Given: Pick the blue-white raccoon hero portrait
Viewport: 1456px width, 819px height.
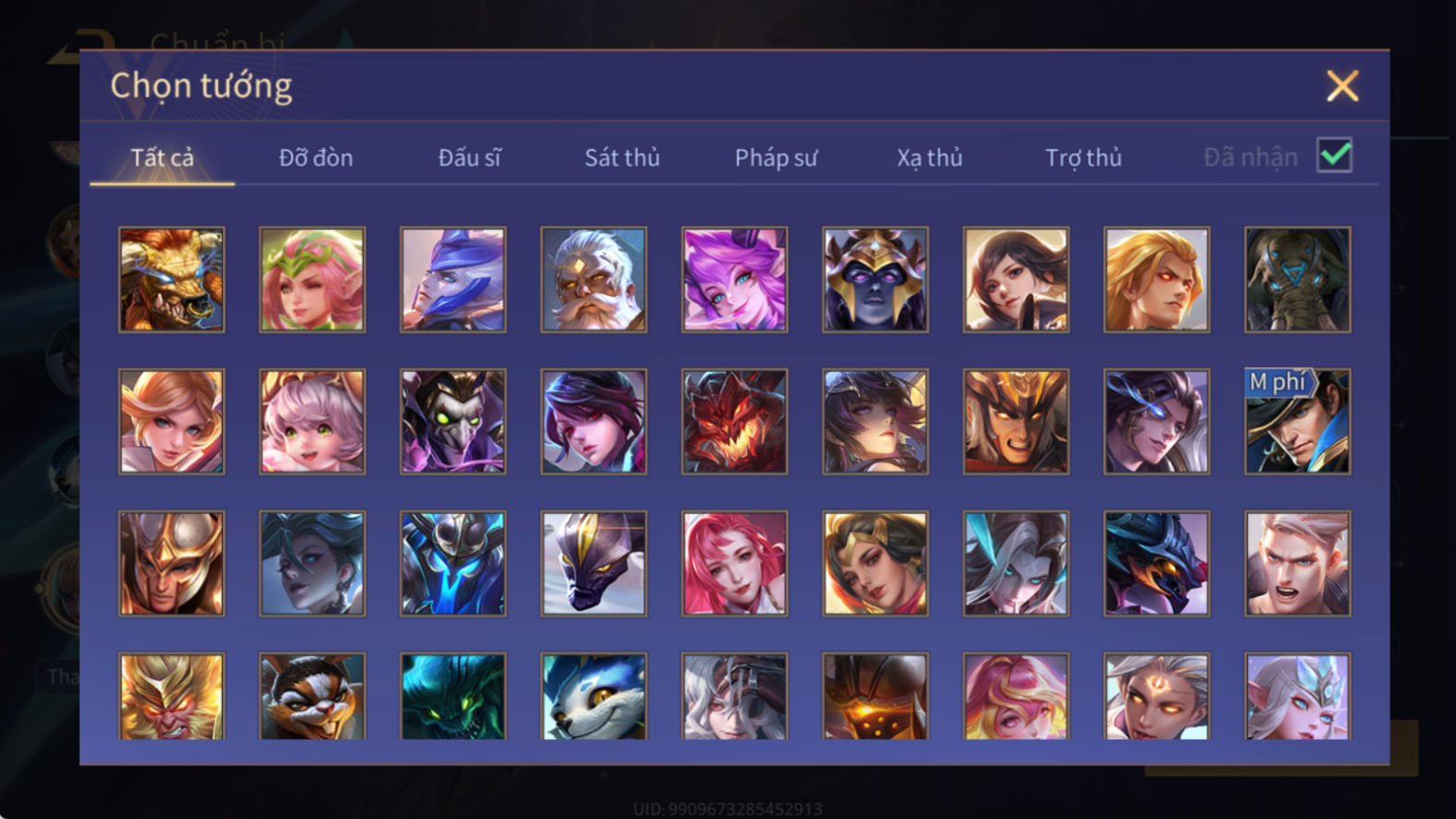Looking at the screenshot, I should point(593,696).
